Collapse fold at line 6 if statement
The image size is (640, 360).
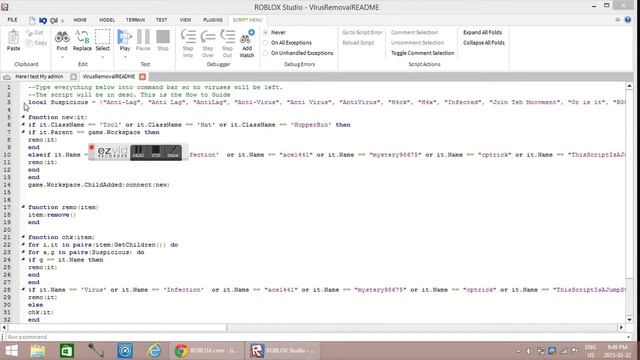[x=23, y=124]
